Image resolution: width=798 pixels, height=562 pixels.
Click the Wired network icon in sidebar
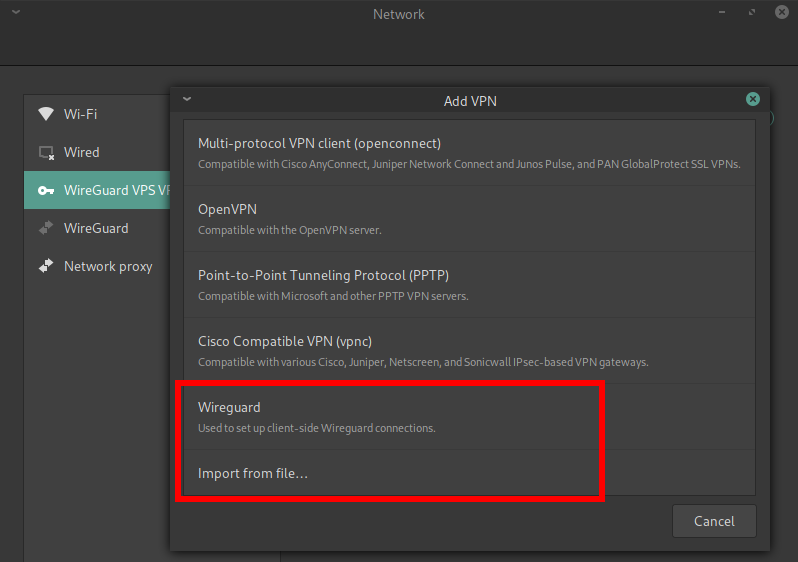click(x=46, y=152)
